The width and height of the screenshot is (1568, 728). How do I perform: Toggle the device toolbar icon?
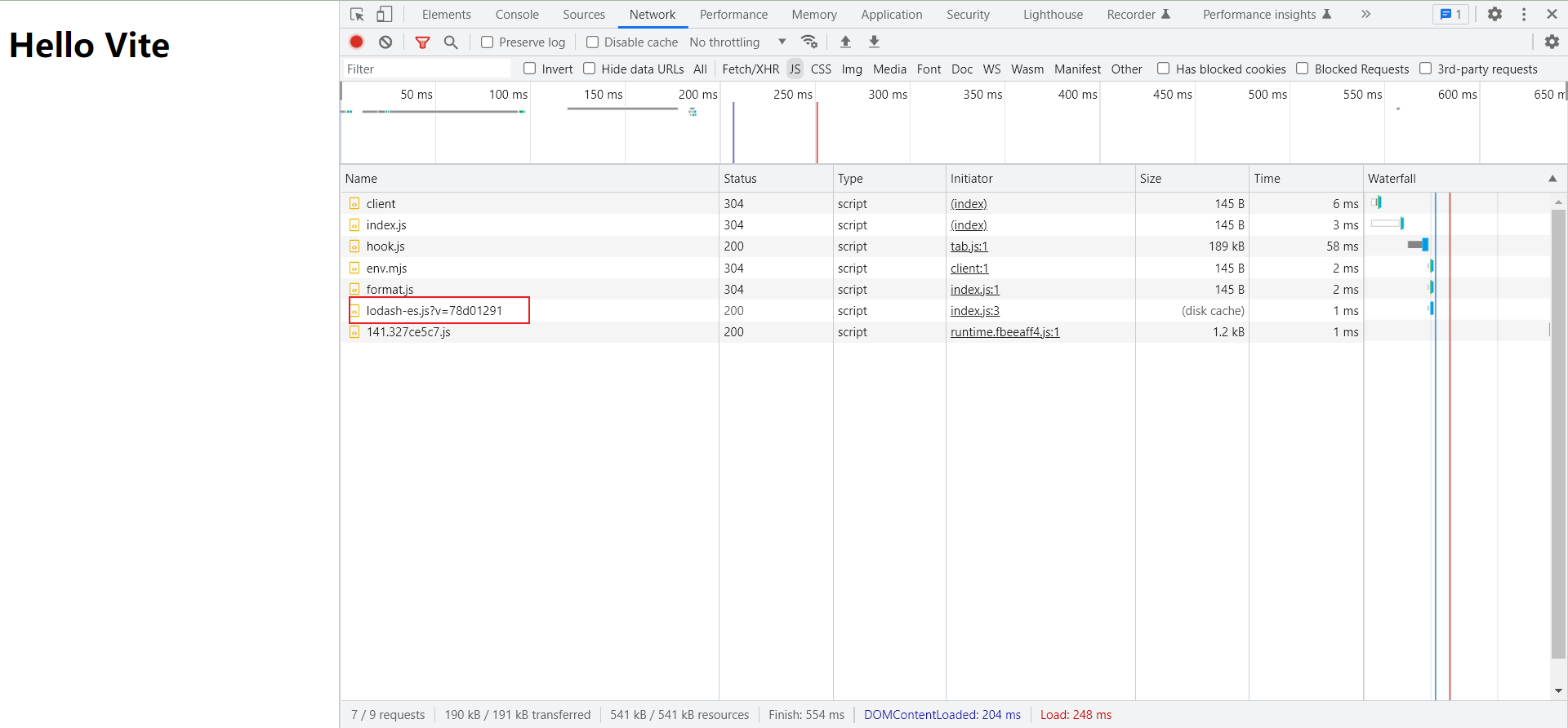[x=384, y=15]
